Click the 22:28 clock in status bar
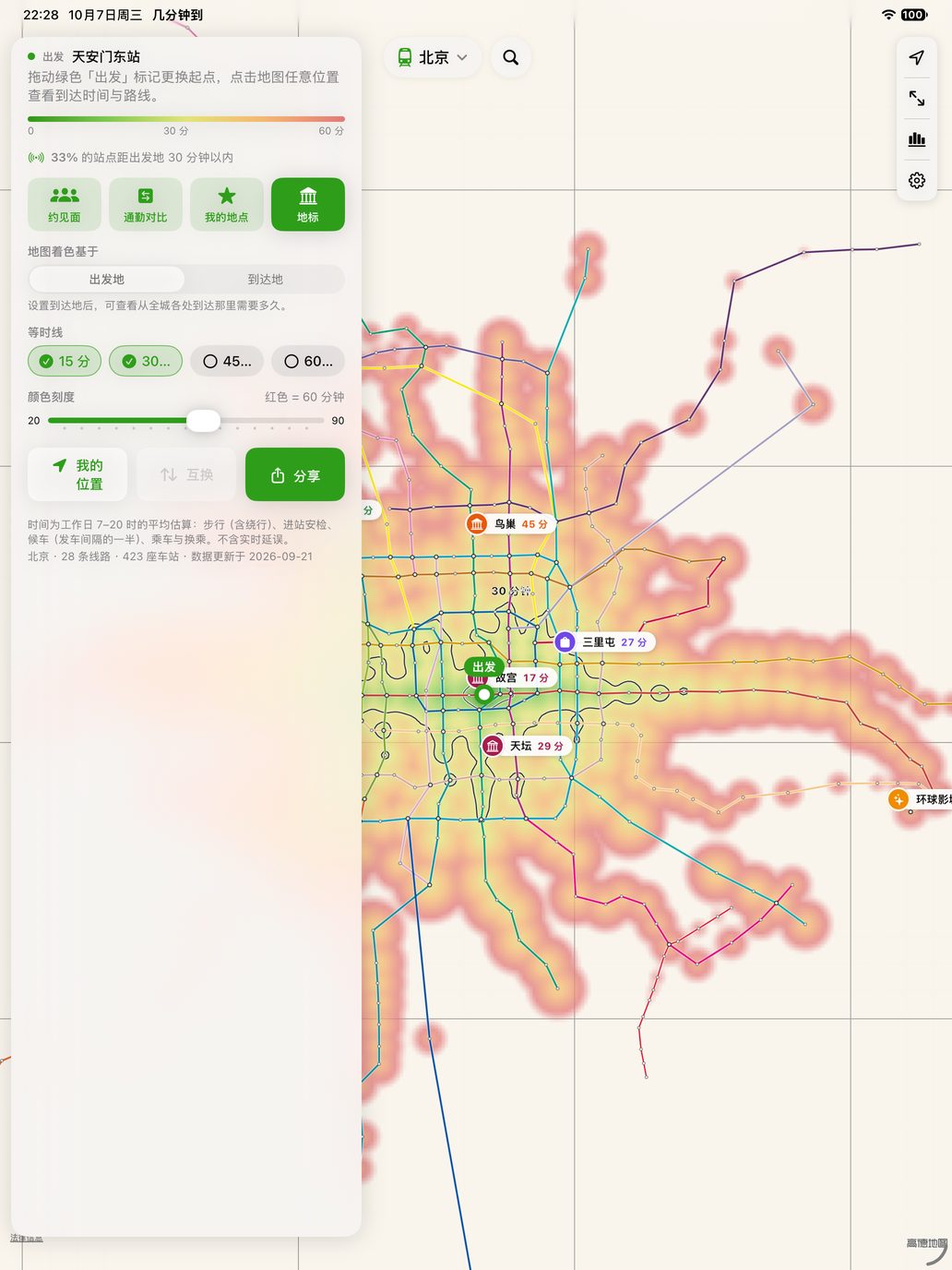This screenshot has width=952, height=1270. (x=41, y=15)
